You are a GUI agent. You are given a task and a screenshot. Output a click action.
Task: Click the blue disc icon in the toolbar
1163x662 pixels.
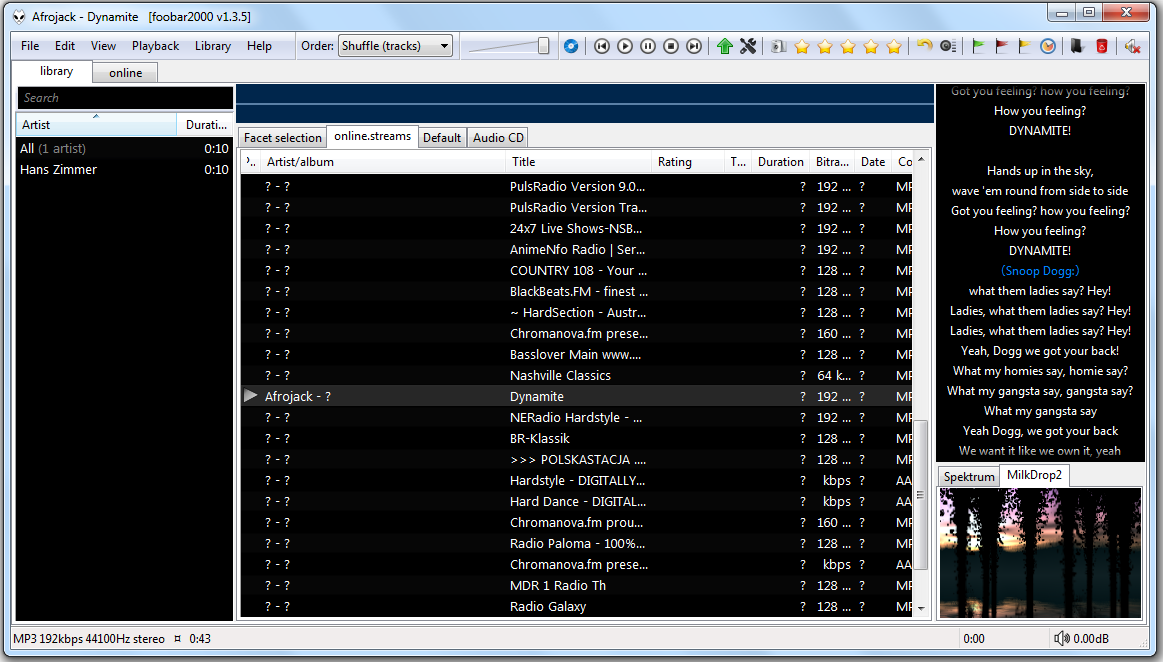(x=570, y=46)
